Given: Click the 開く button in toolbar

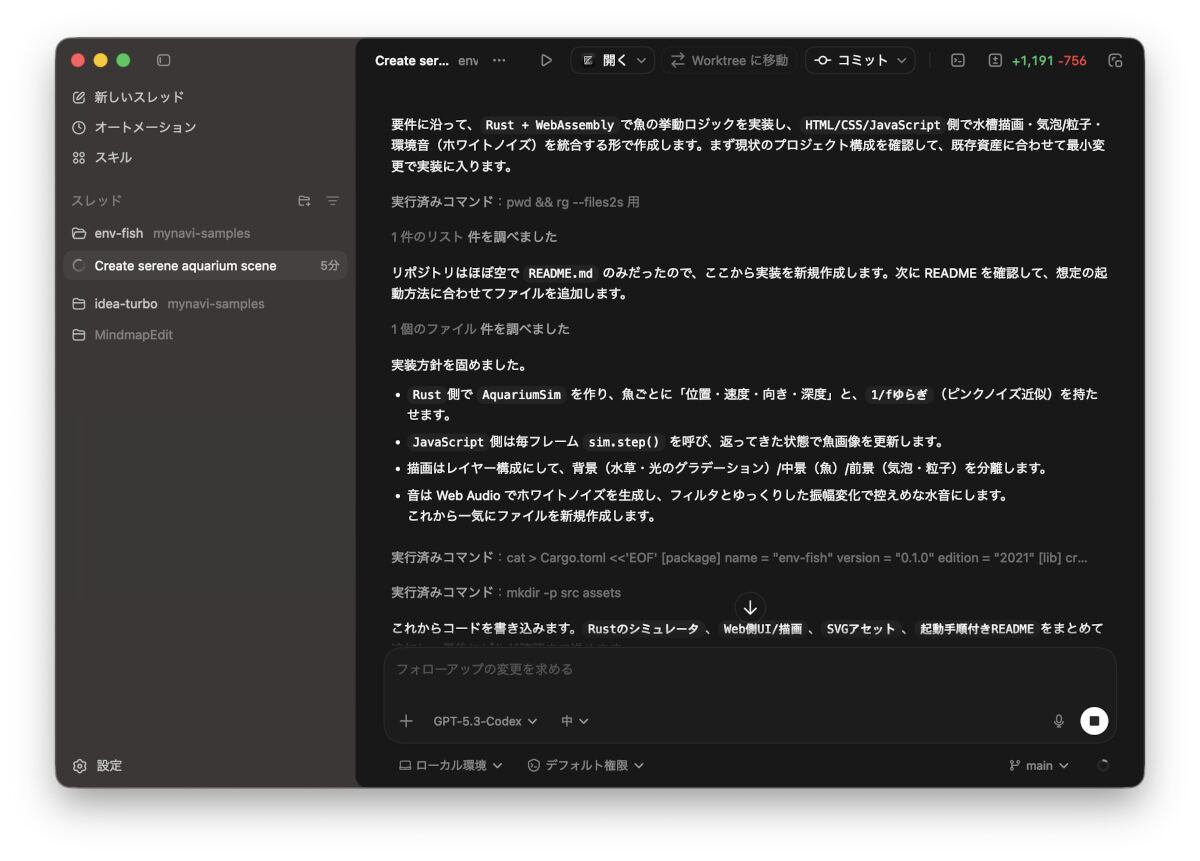Looking at the screenshot, I should (x=612, y=60).
